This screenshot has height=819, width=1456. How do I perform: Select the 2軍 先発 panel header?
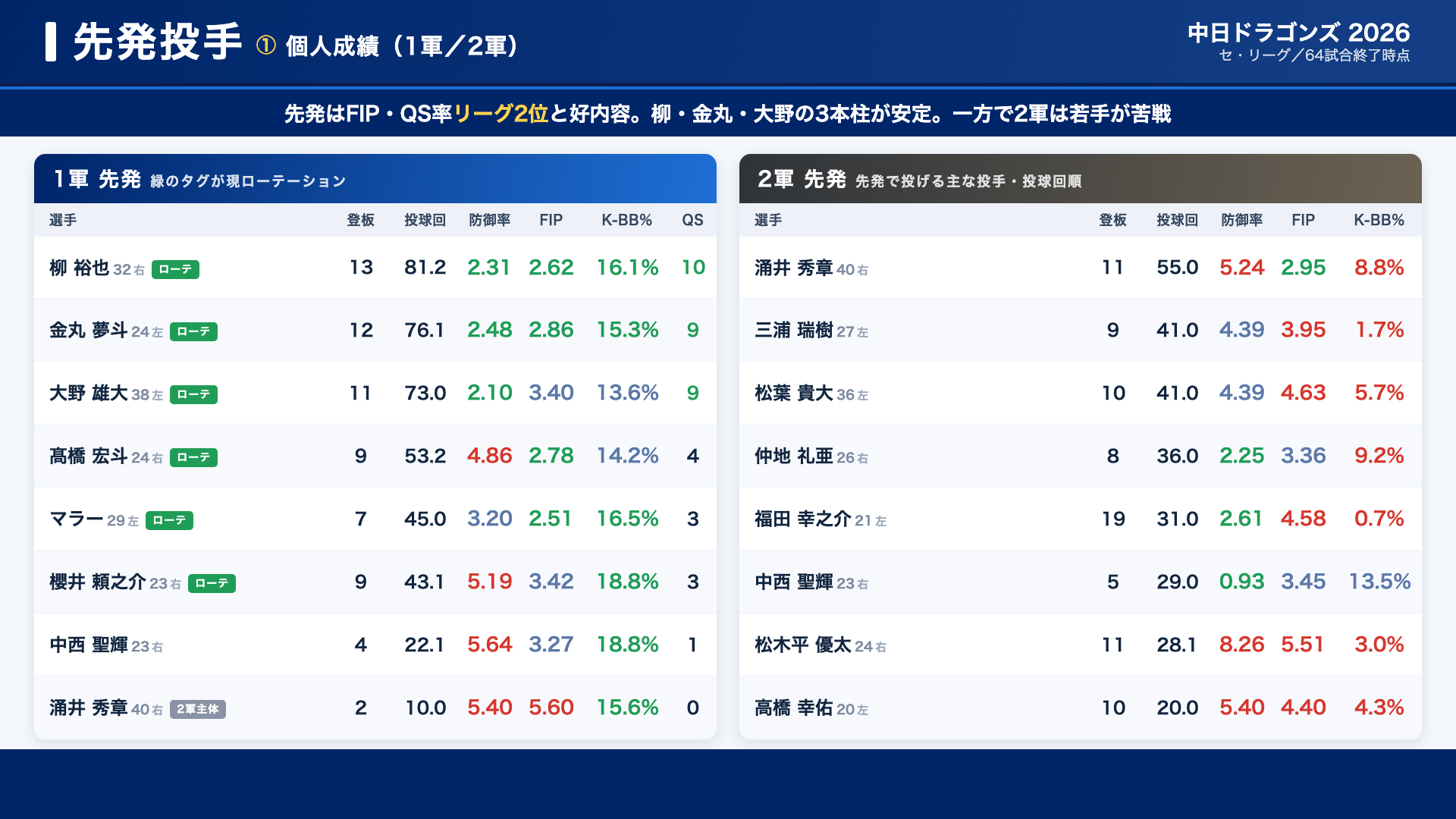[x=1081, y=179]
